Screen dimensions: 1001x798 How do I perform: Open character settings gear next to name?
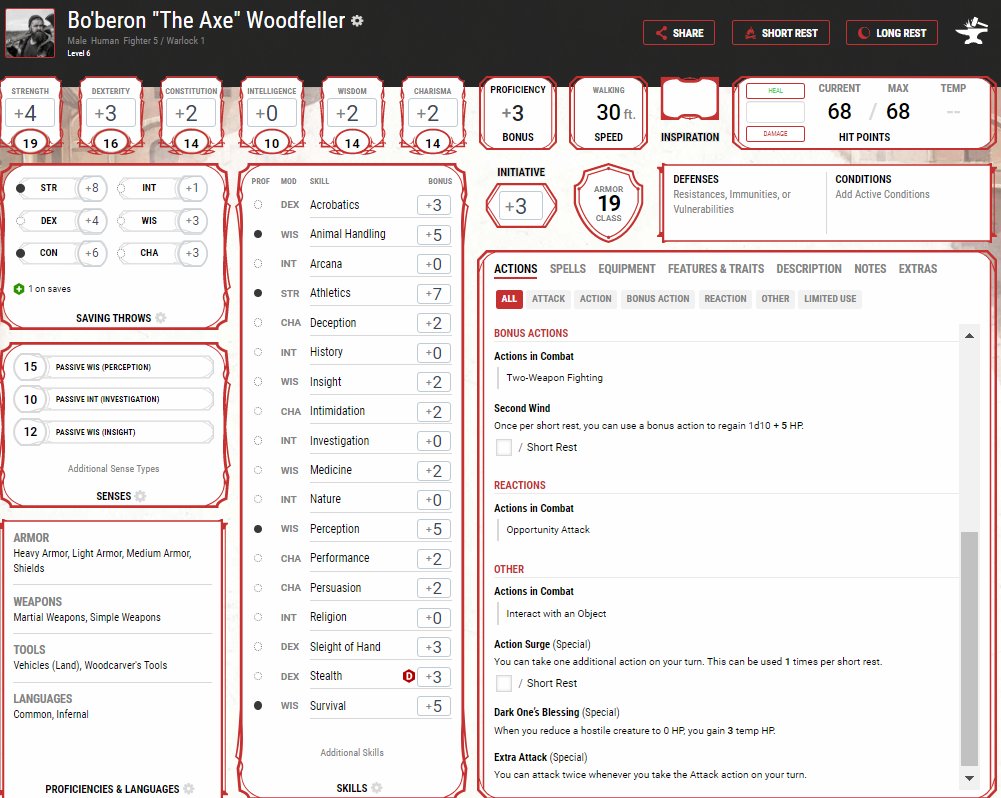pyautogui.click(x=358, y=20)
